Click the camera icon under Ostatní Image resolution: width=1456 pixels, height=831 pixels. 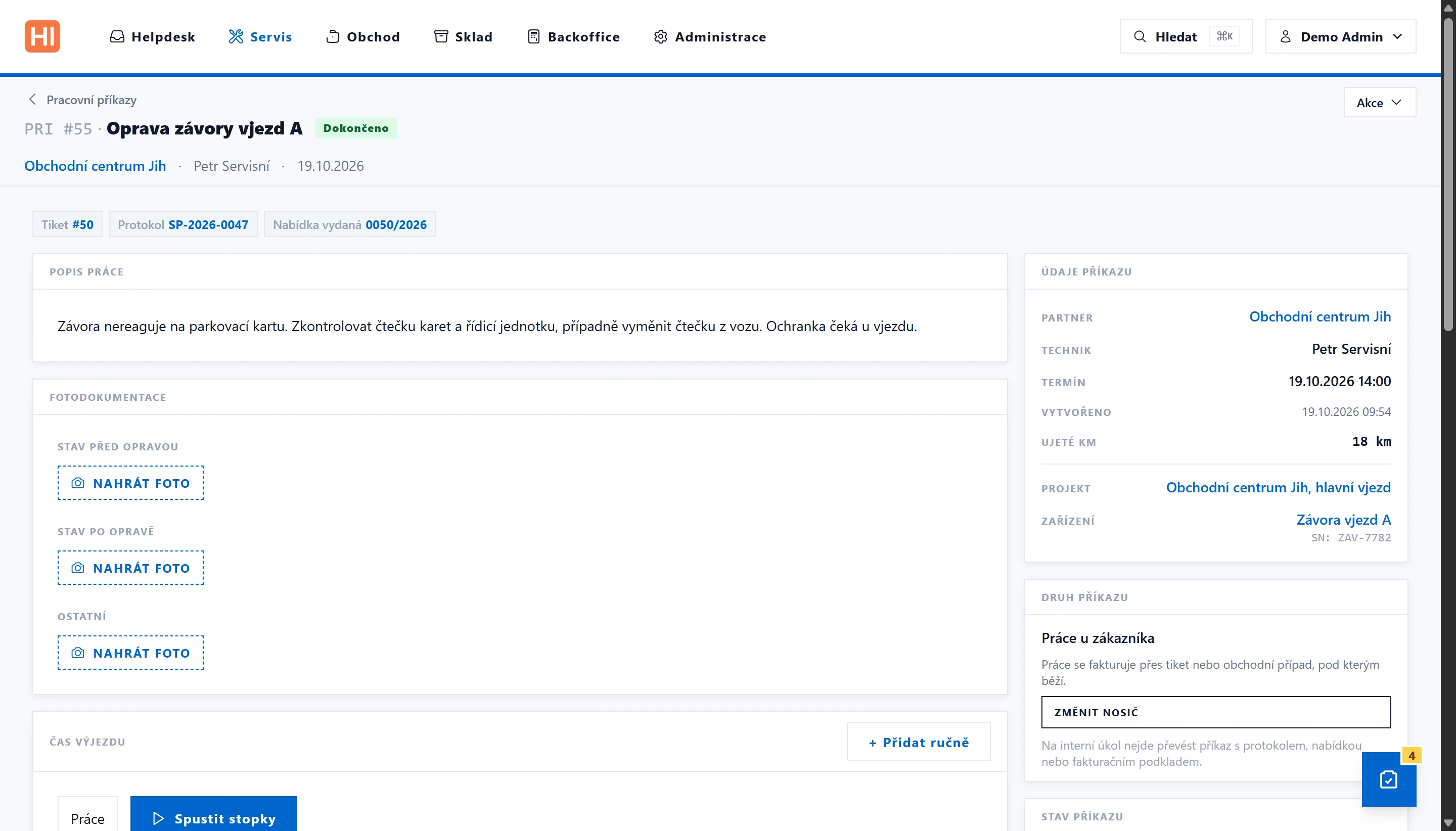[78, 653]
